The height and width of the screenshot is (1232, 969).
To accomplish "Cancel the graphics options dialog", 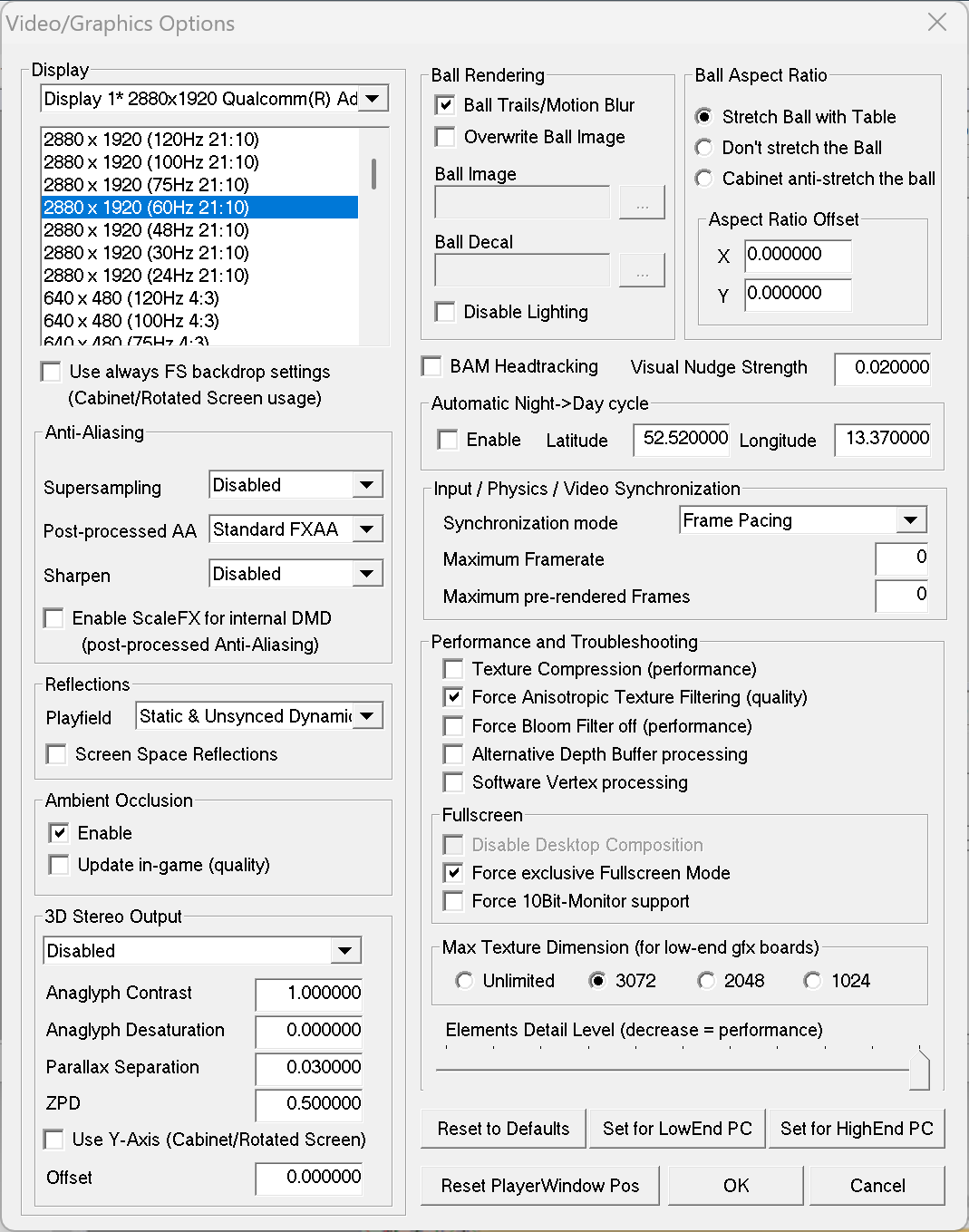I will (x=877, y=1186).
